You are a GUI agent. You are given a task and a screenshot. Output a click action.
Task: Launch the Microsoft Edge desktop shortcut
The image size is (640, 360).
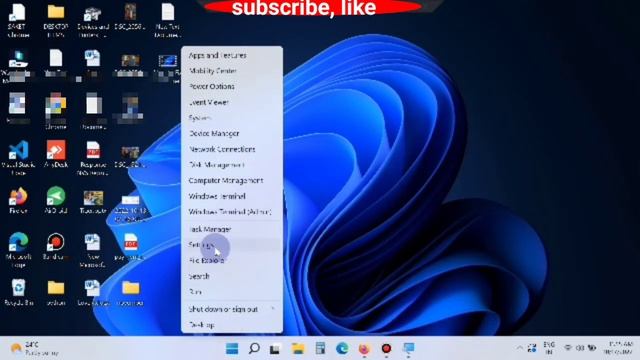tap(18, 250)
